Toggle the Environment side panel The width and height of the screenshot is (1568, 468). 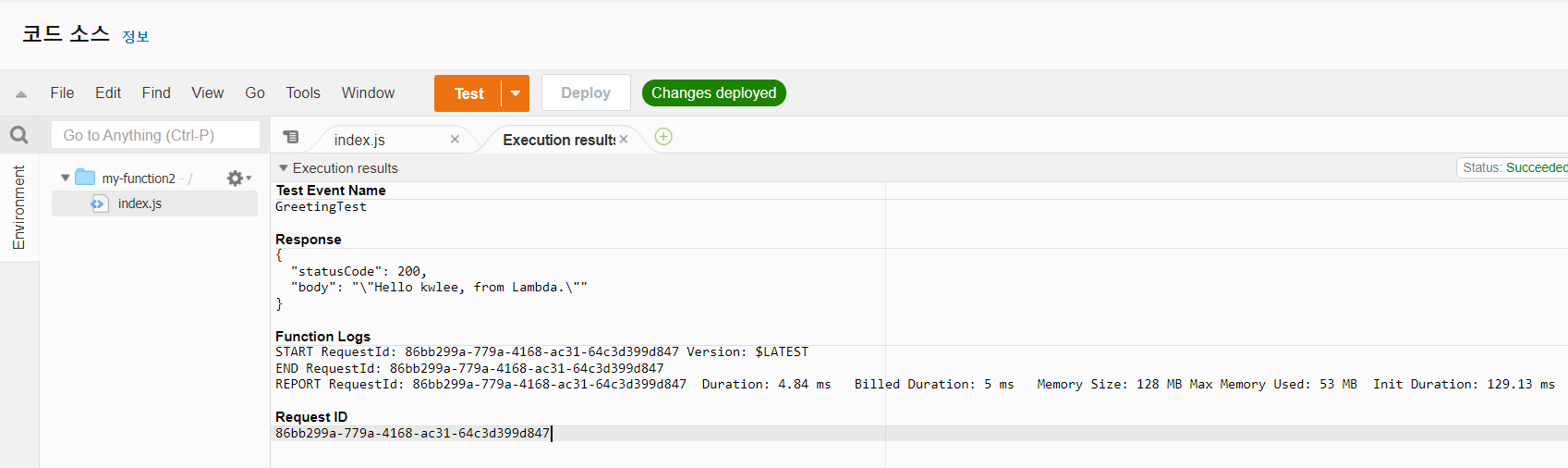18,207
